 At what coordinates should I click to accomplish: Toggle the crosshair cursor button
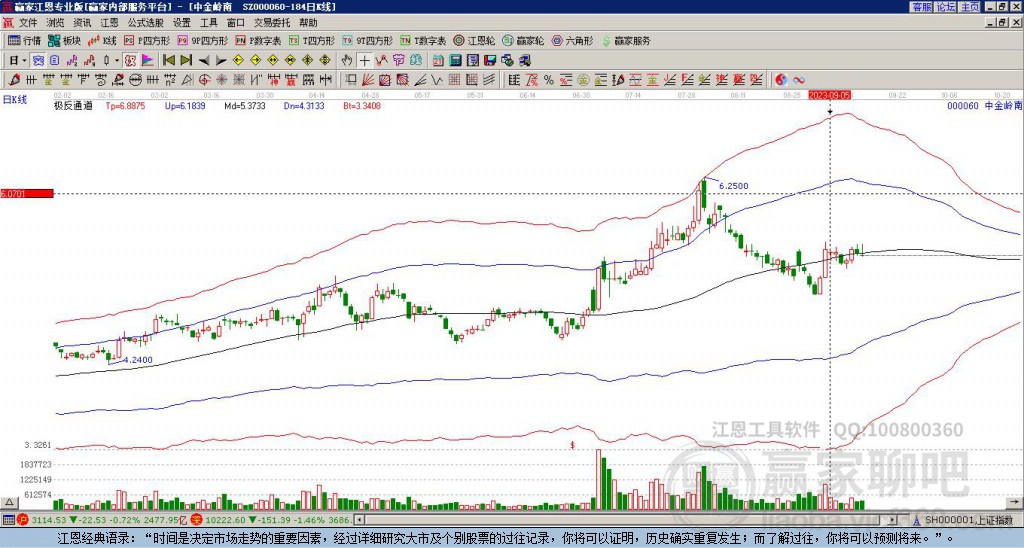pos(364,60)
